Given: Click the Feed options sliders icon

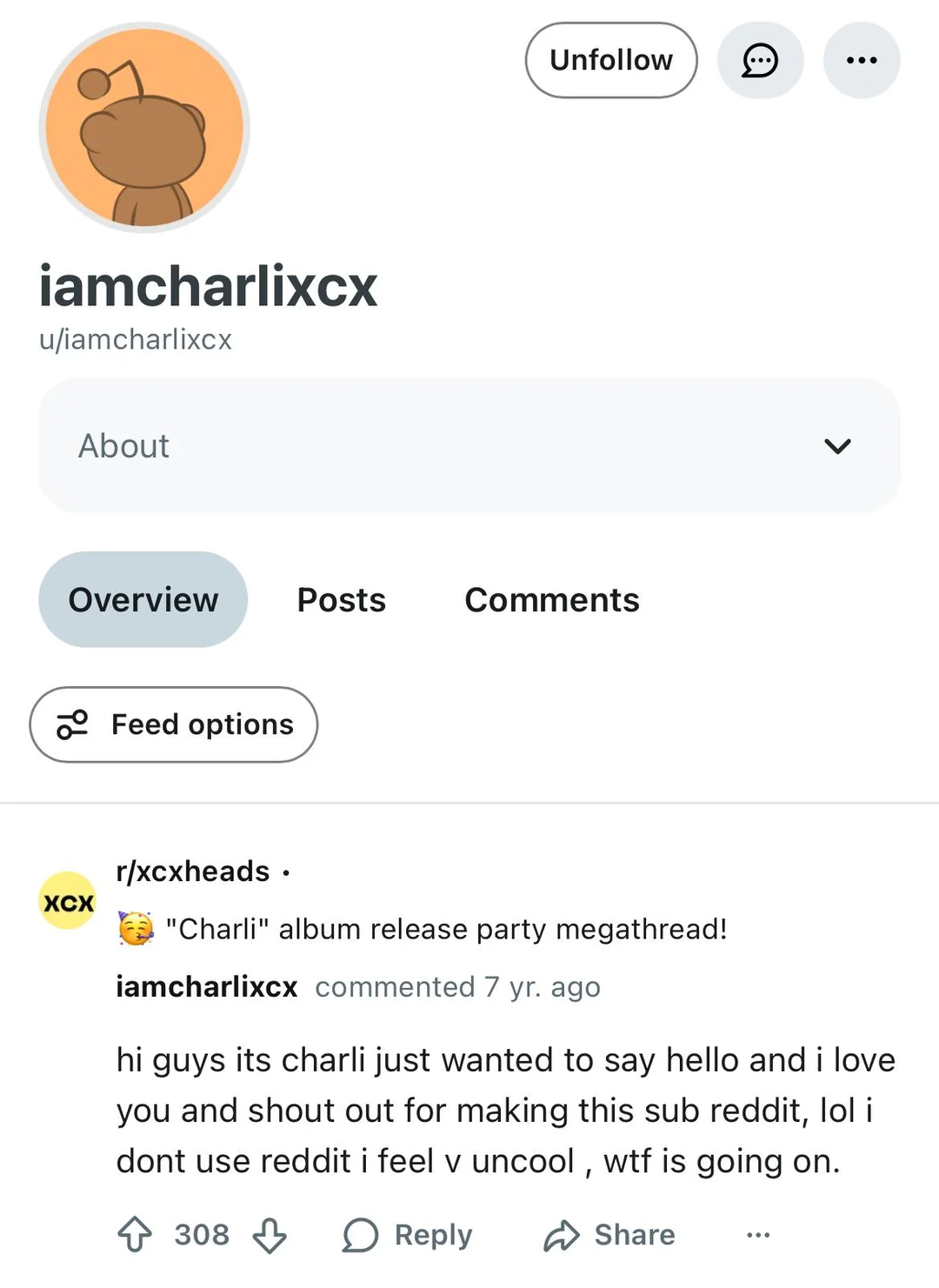Looking at the screenshot, I should [72, 724].
